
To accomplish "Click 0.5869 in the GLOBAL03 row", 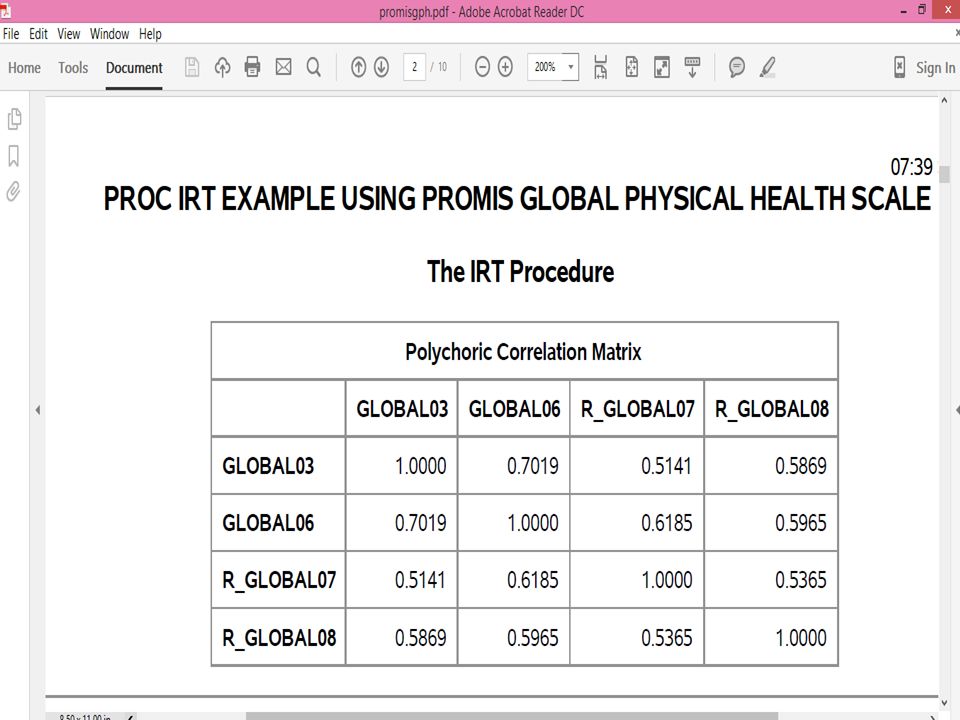I will click(800, 465).
